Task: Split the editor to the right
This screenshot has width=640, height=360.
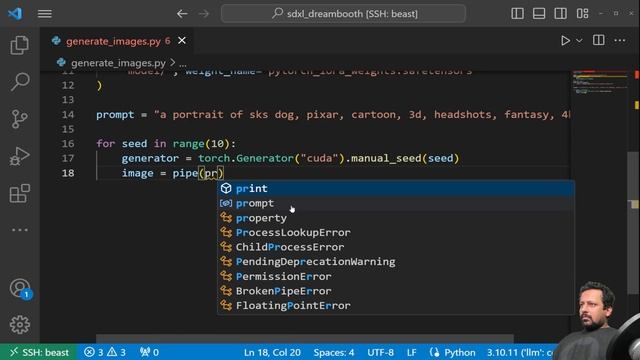Action: click(x=599, y=40)
